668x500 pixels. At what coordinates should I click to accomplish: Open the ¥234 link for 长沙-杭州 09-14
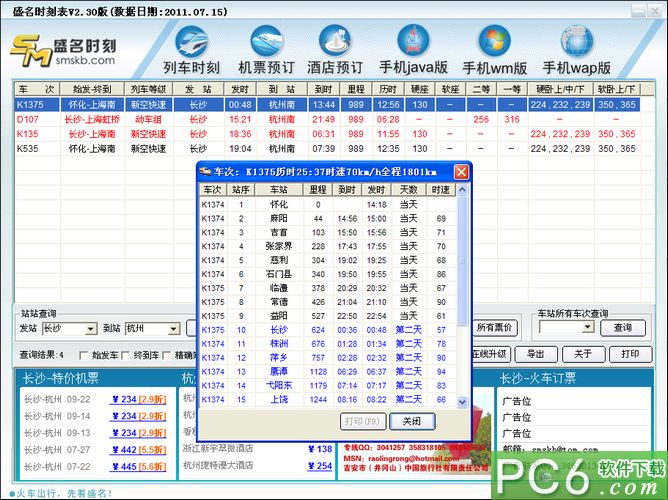(x=138, y=416)
